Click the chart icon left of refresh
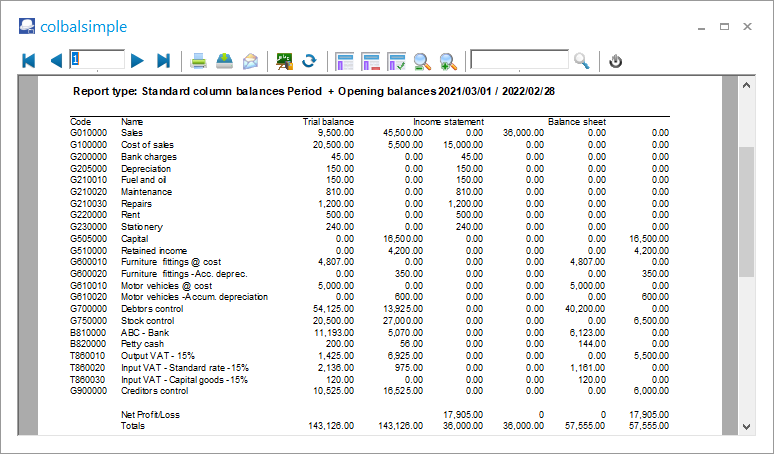The width and height of the screenshot is (774, 454). point(284,61)
